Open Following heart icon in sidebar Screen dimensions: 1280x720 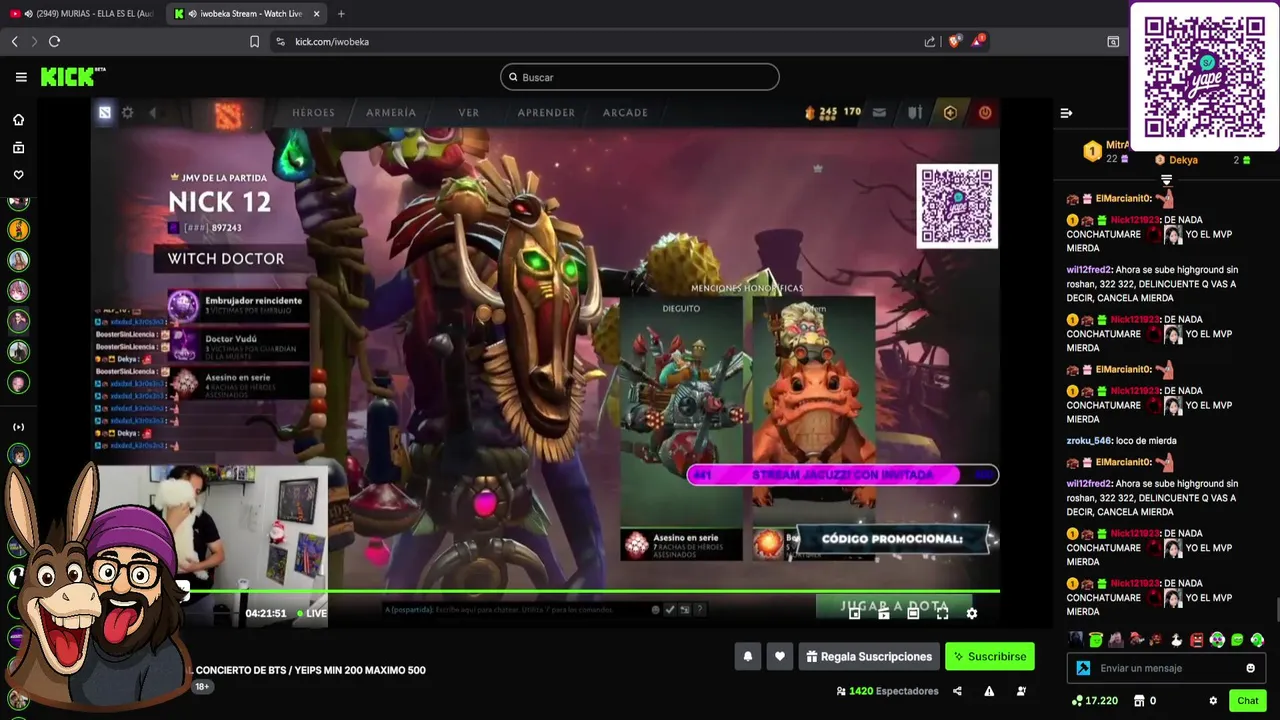[x=18, y=175]
